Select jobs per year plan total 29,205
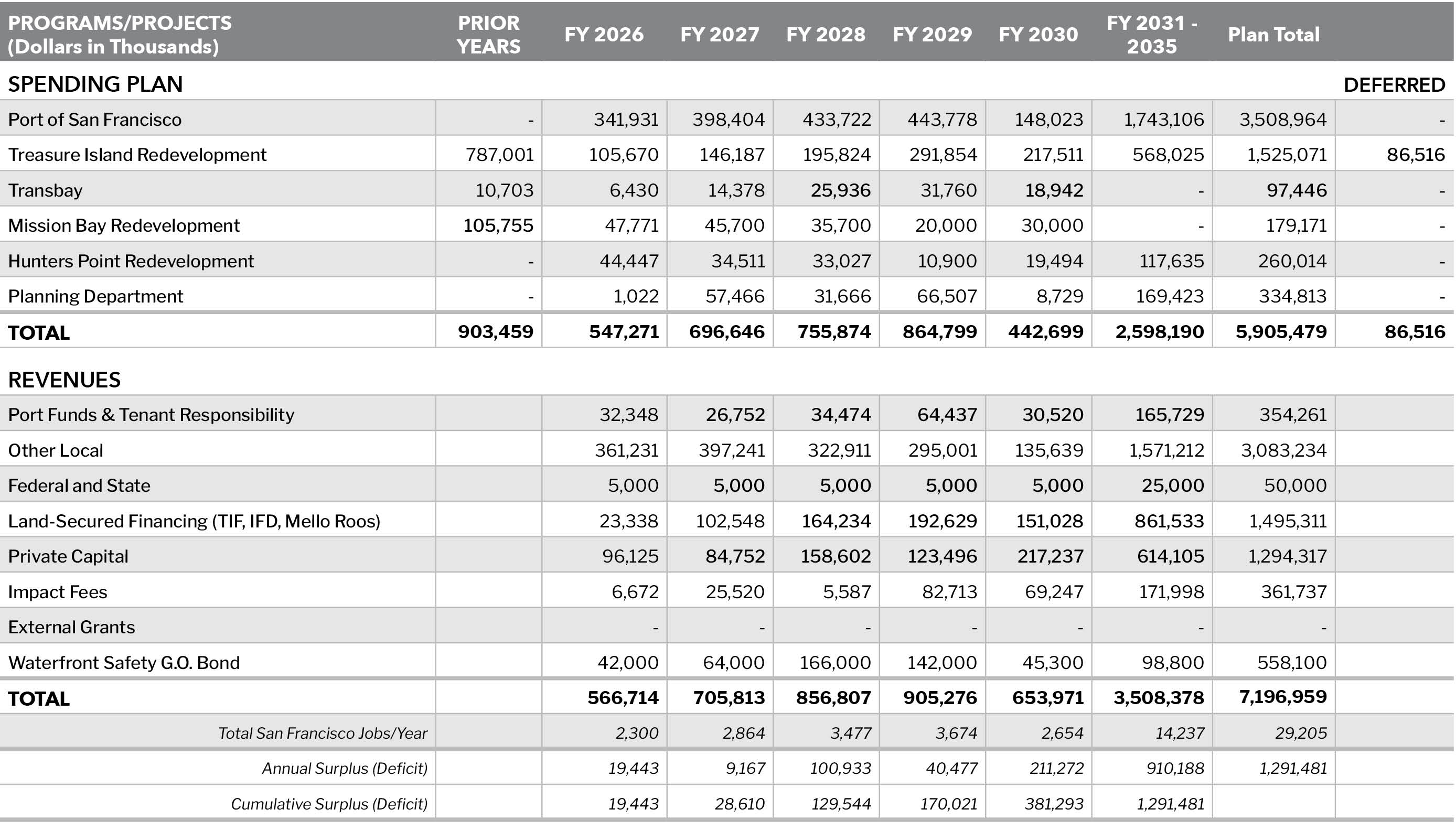 [1301, 733]
